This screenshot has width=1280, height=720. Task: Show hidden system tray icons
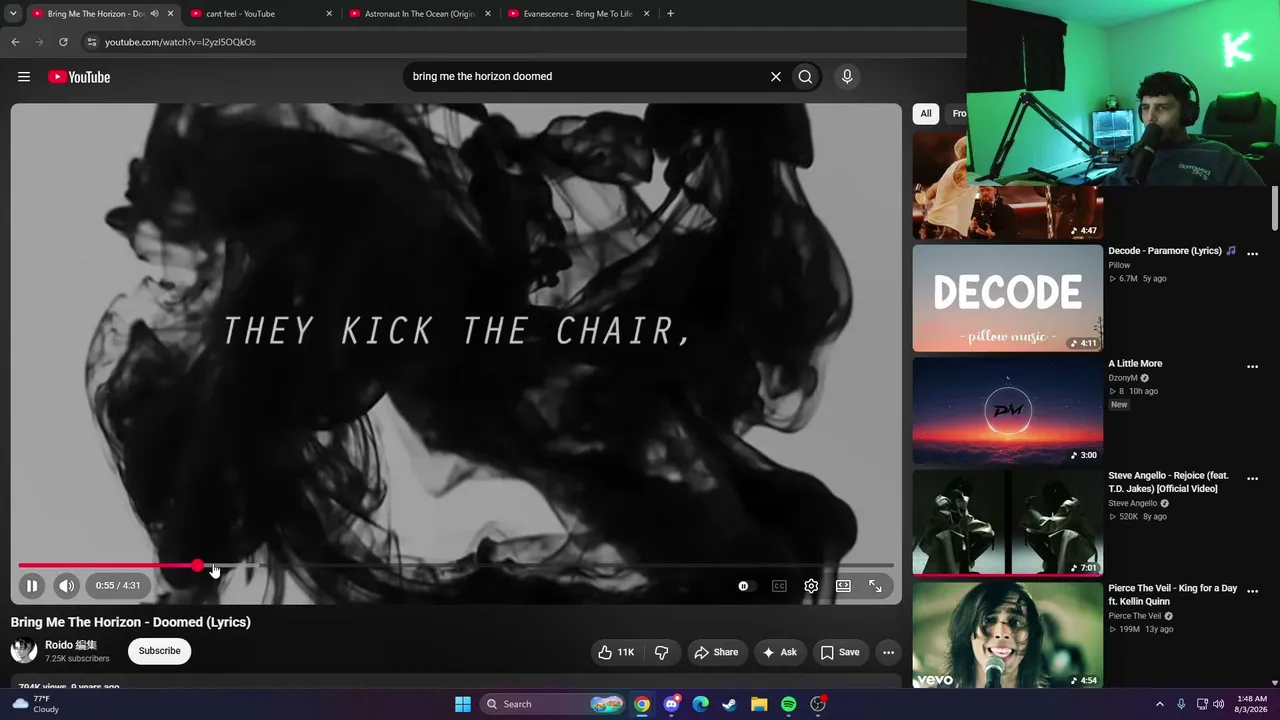click(1160, 704)
